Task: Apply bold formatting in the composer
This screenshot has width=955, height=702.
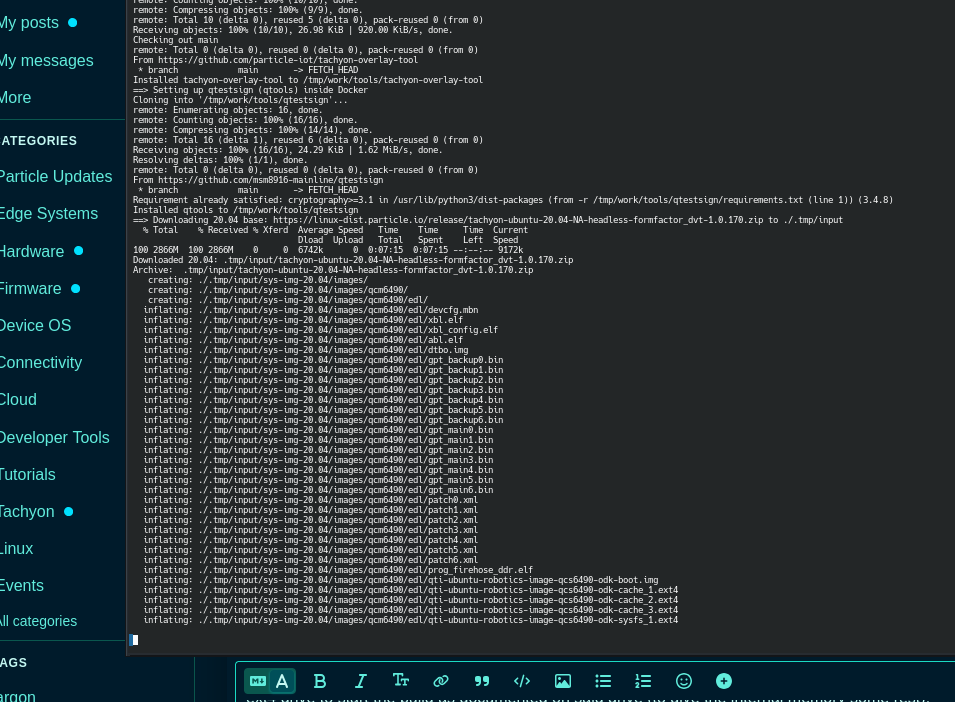Action: pos(320,681)
